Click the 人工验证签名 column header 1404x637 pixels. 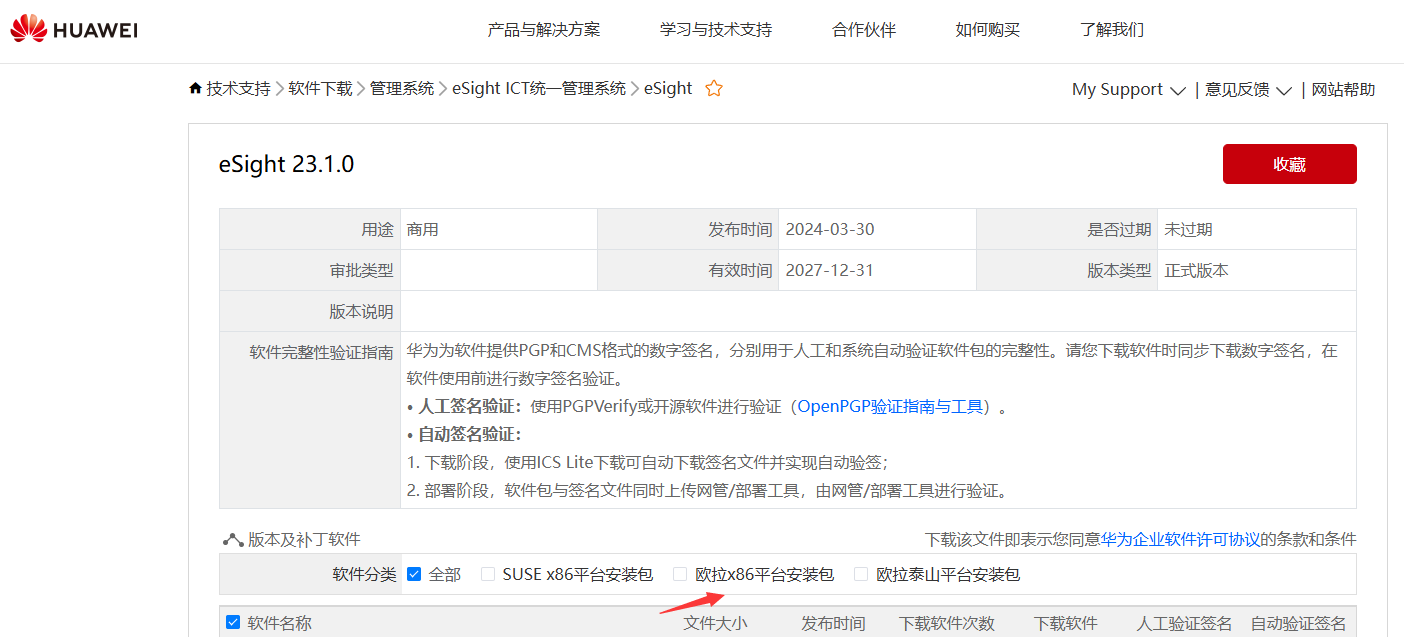coord(1184,623)
